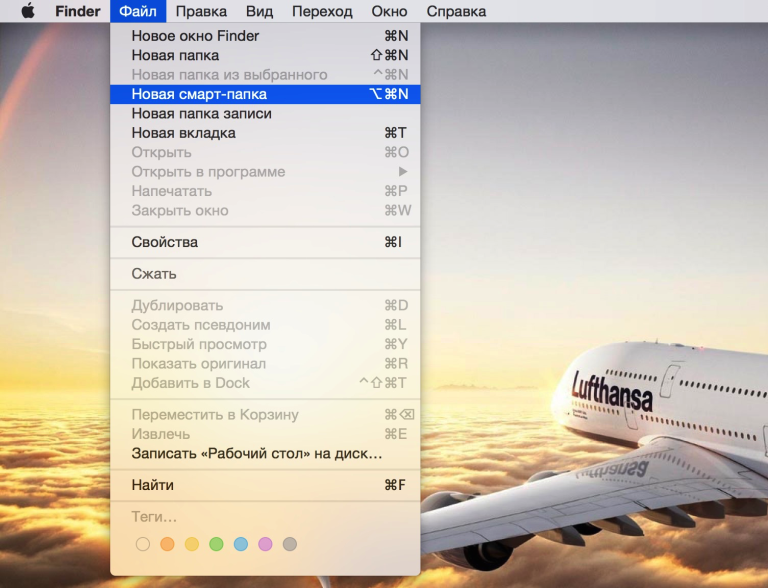The image size is (768, 588).
Task: Click Добавить в Dock entry
Action: click(265, 383)
